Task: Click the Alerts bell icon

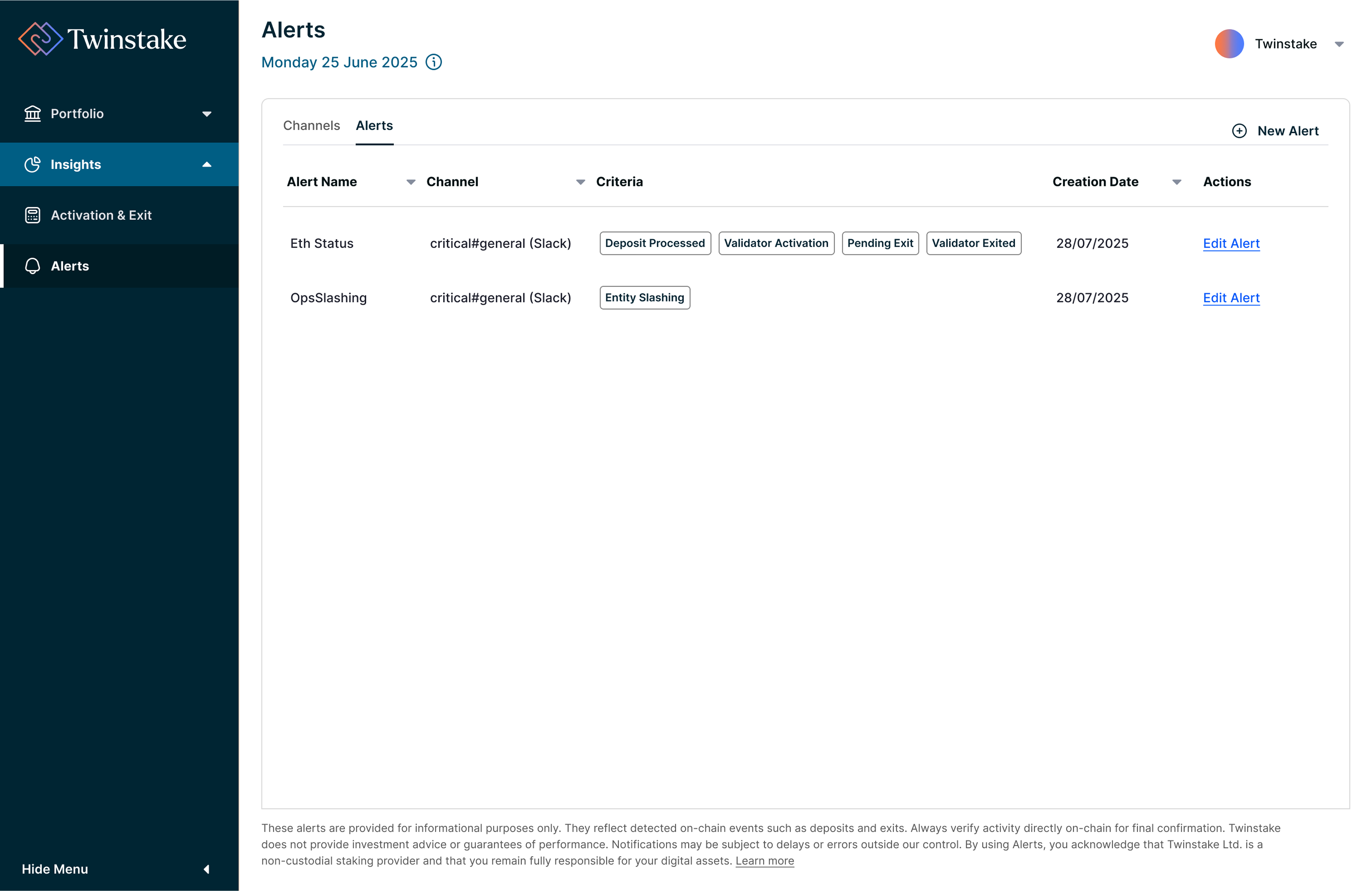Action: (x=33, y=266)
